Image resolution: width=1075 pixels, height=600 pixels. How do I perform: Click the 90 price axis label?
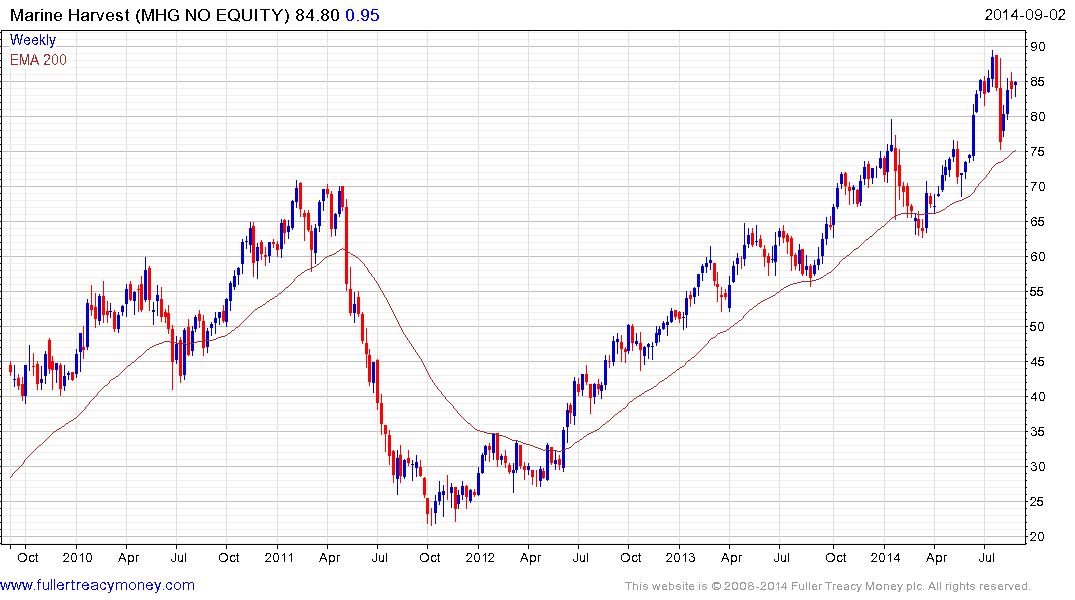[x=1038, y=47]
